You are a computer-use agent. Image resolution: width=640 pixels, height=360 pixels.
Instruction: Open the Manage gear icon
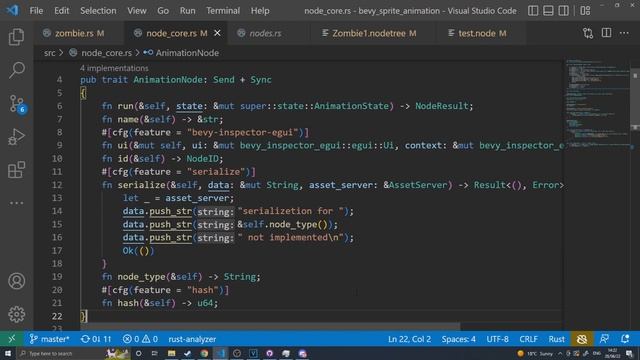pos(16,314)
